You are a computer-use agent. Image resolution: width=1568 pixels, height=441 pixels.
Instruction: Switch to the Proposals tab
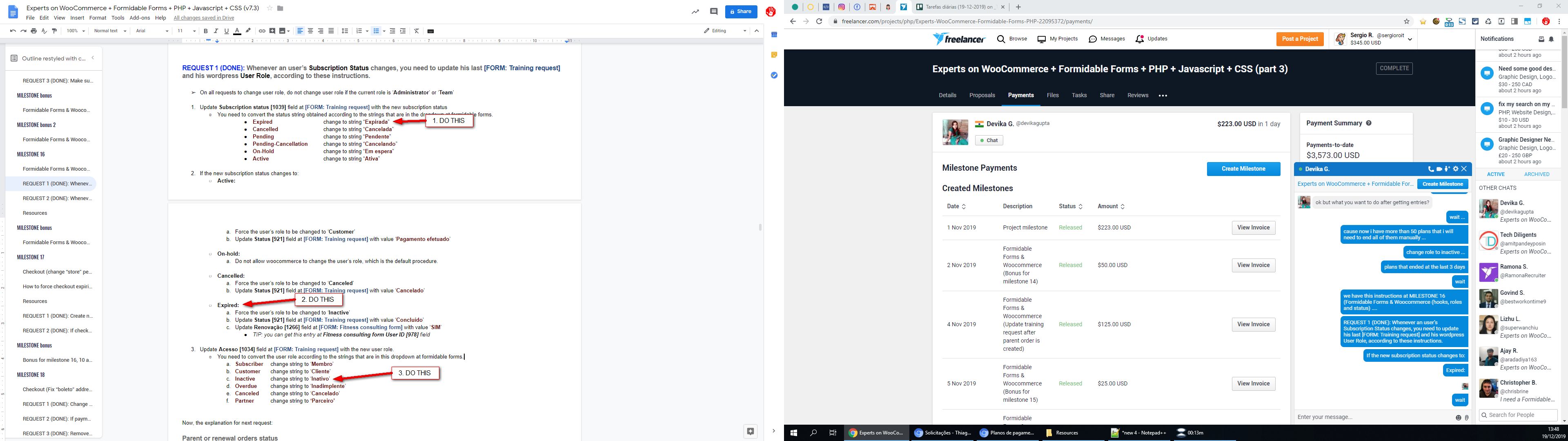click(x=982, y=95)
